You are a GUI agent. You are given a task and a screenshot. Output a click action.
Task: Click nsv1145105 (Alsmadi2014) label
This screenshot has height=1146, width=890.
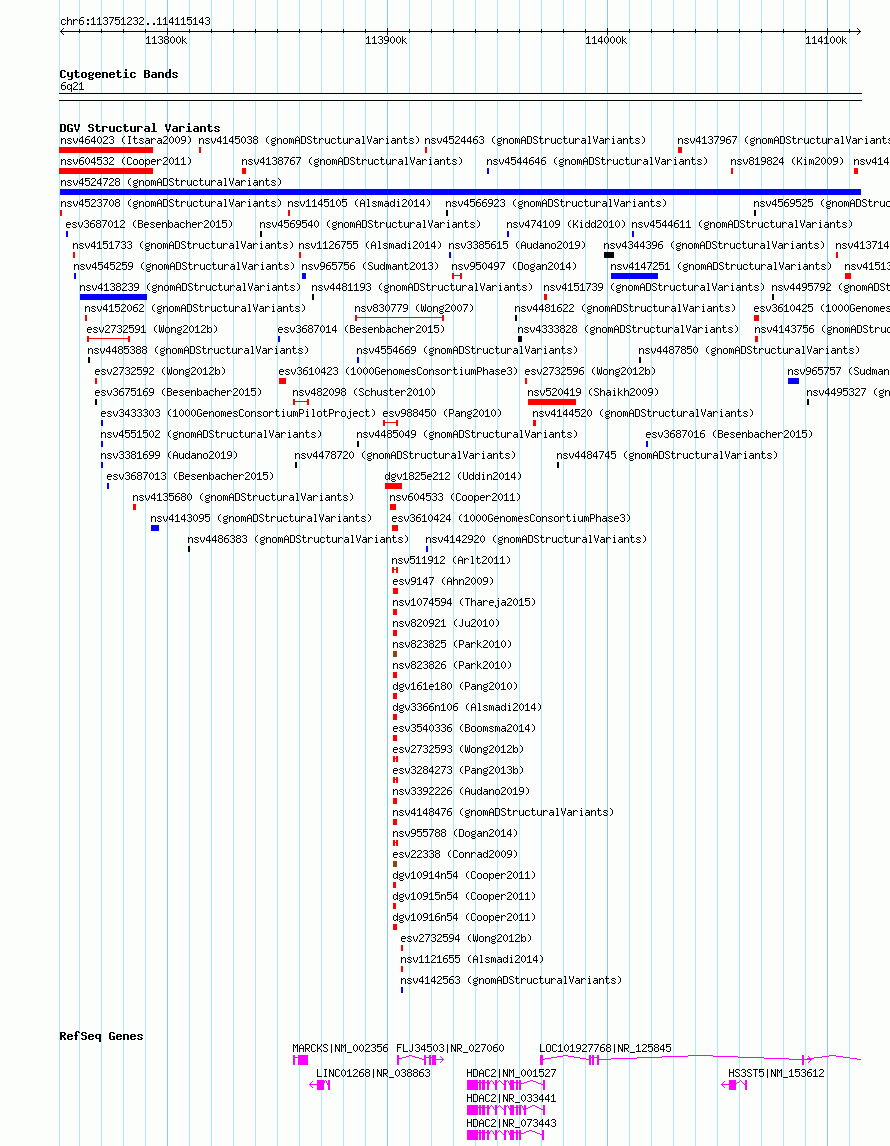pyautogui.click(x=359, y=203)
